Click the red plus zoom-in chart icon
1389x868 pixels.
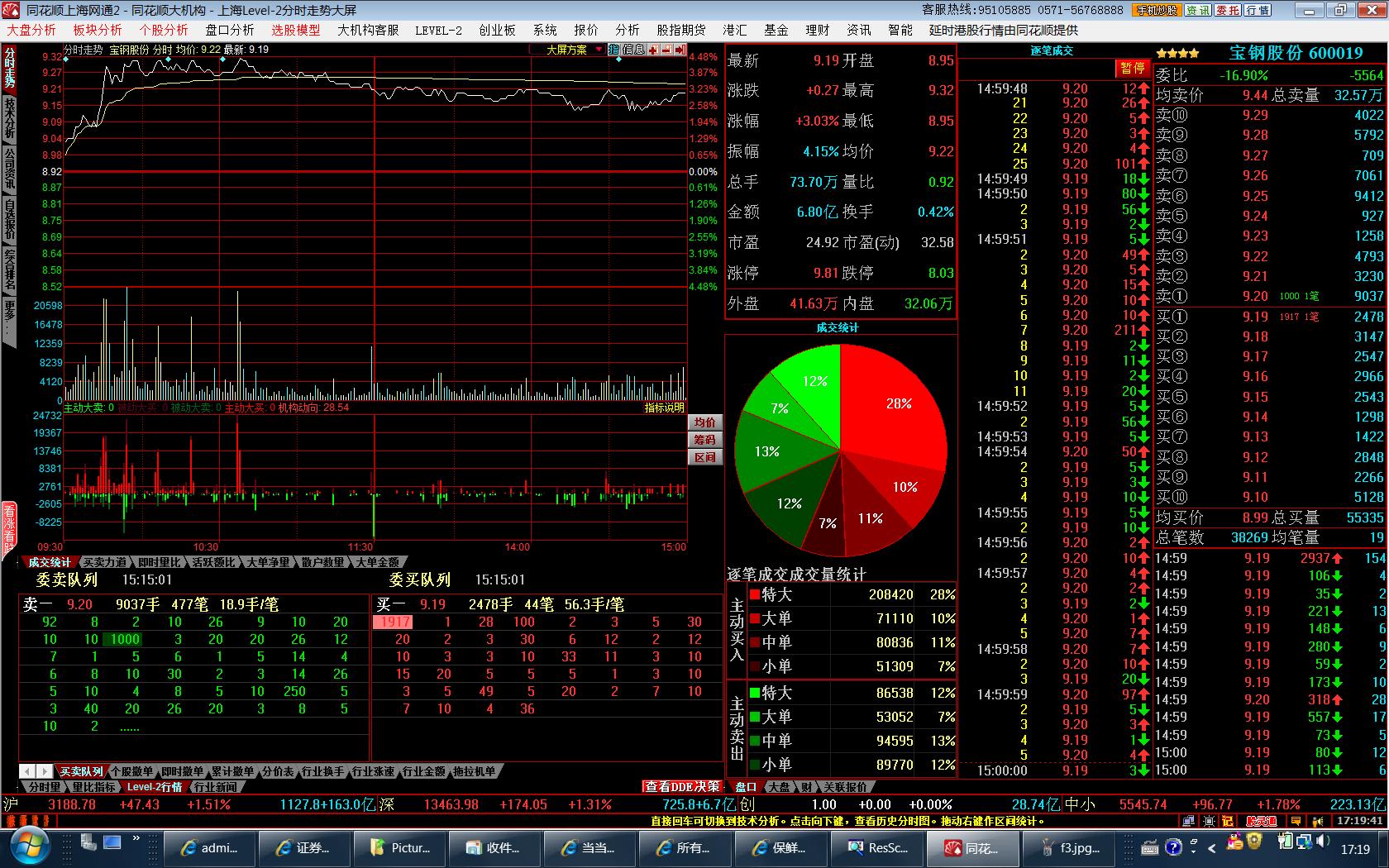click(x=653, y=50)
